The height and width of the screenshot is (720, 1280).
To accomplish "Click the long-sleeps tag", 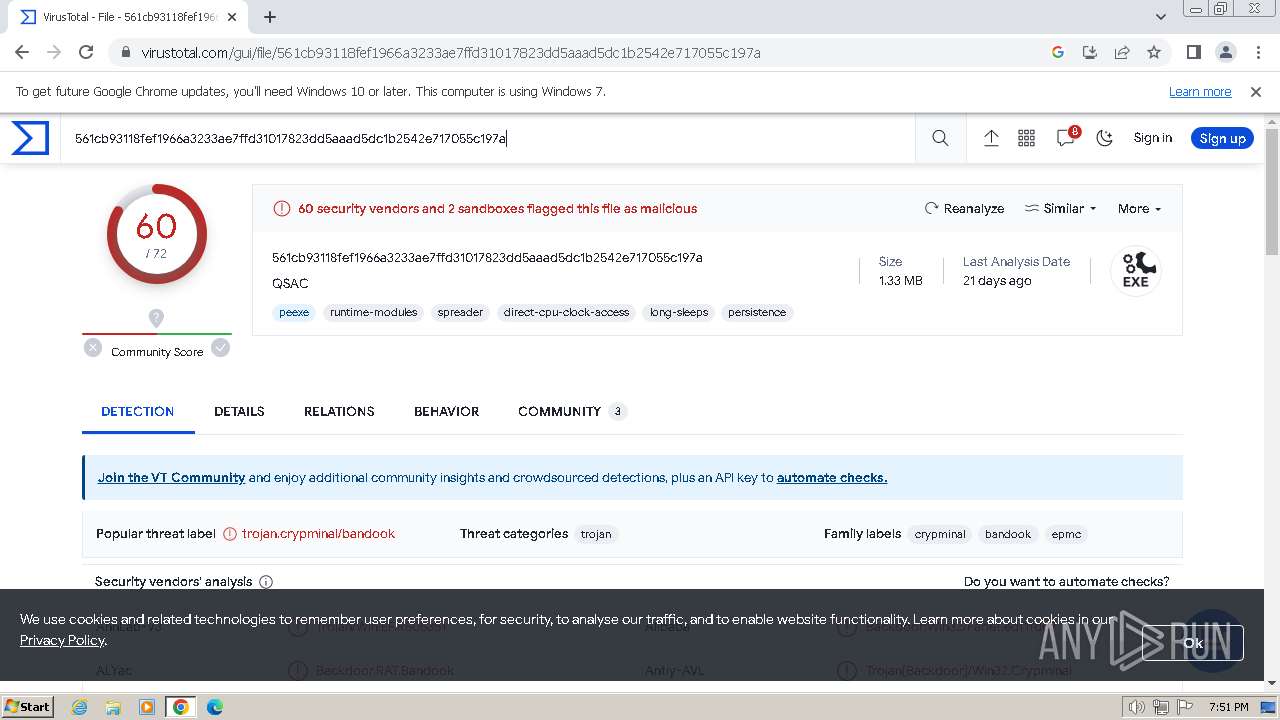I will [679, 312].
